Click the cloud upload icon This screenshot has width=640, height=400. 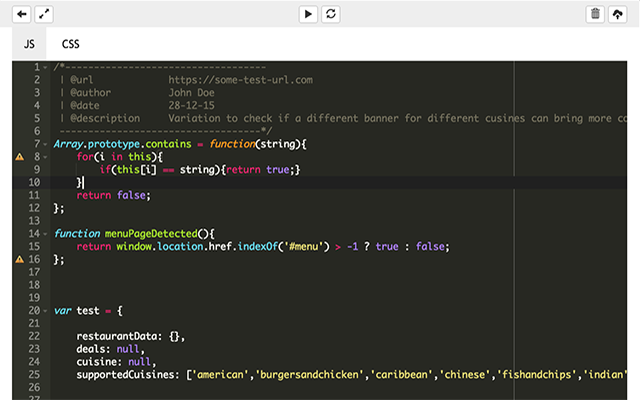point(620,14)
